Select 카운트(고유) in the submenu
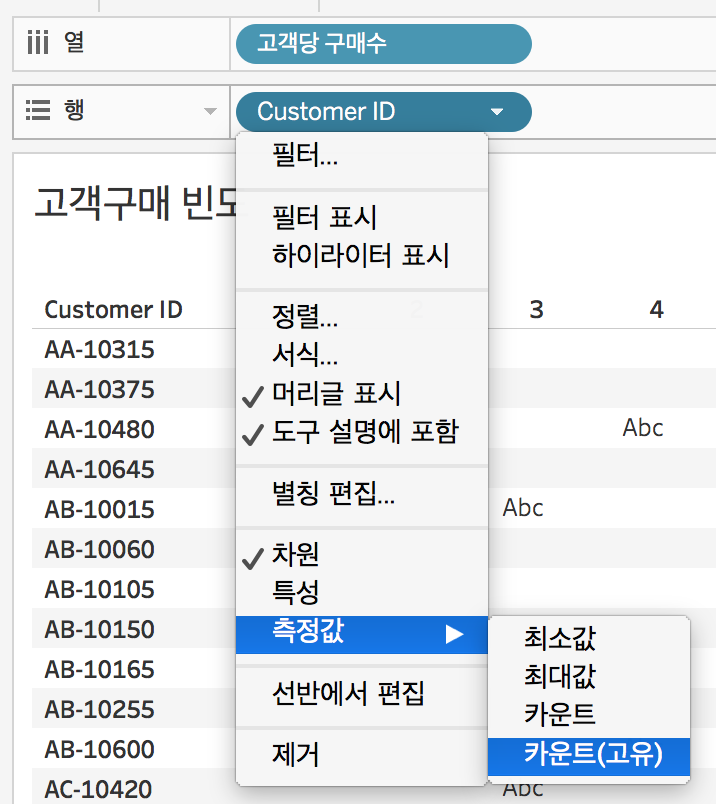Viewport: 716px width, 804px height. 589,757
